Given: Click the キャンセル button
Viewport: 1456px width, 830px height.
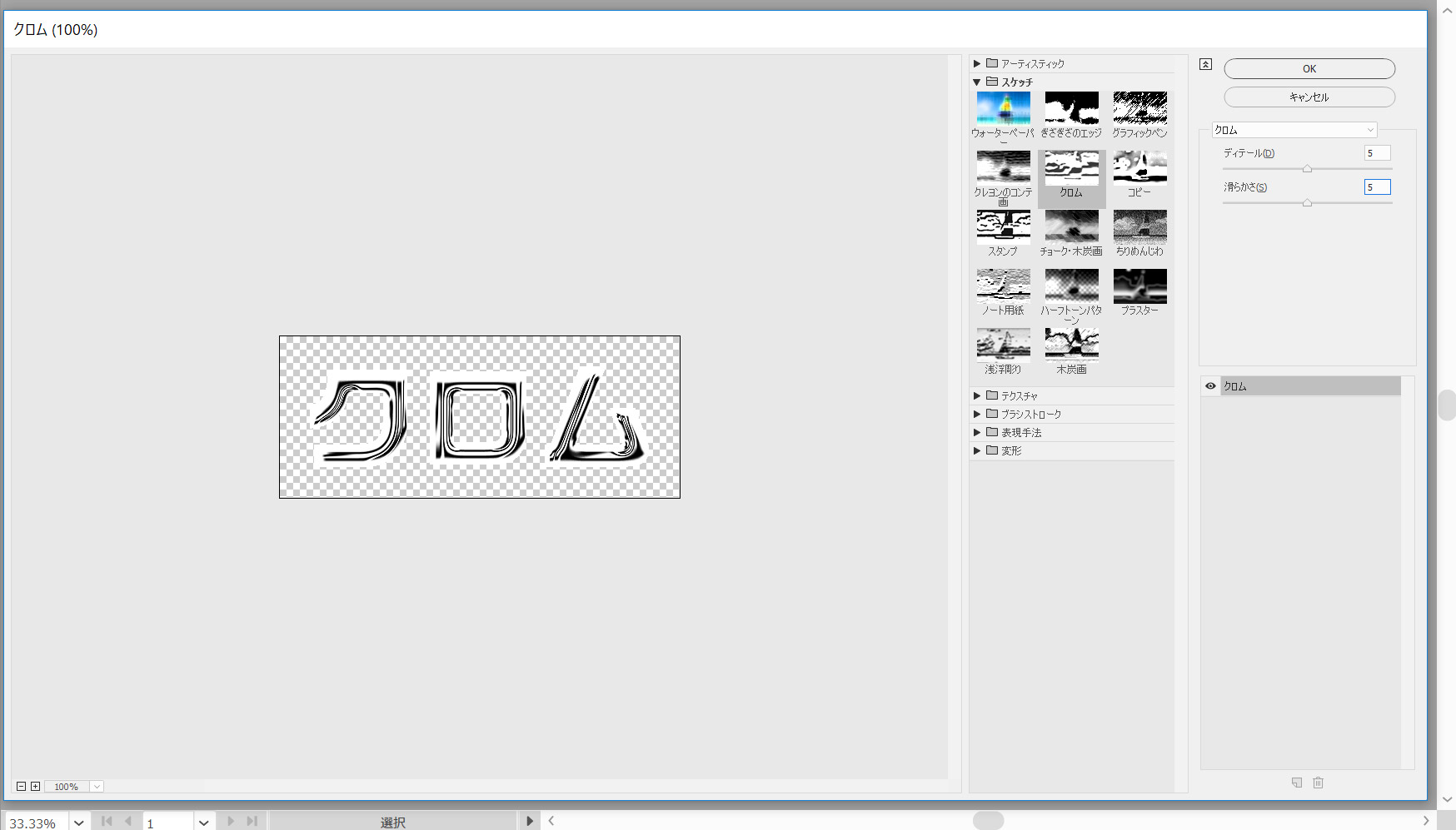Looking at the screenshot, I should click(1309, 97).
